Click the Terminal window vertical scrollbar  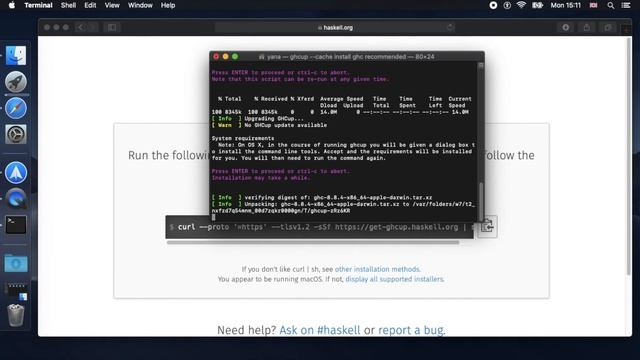click(x=481, y=202)
